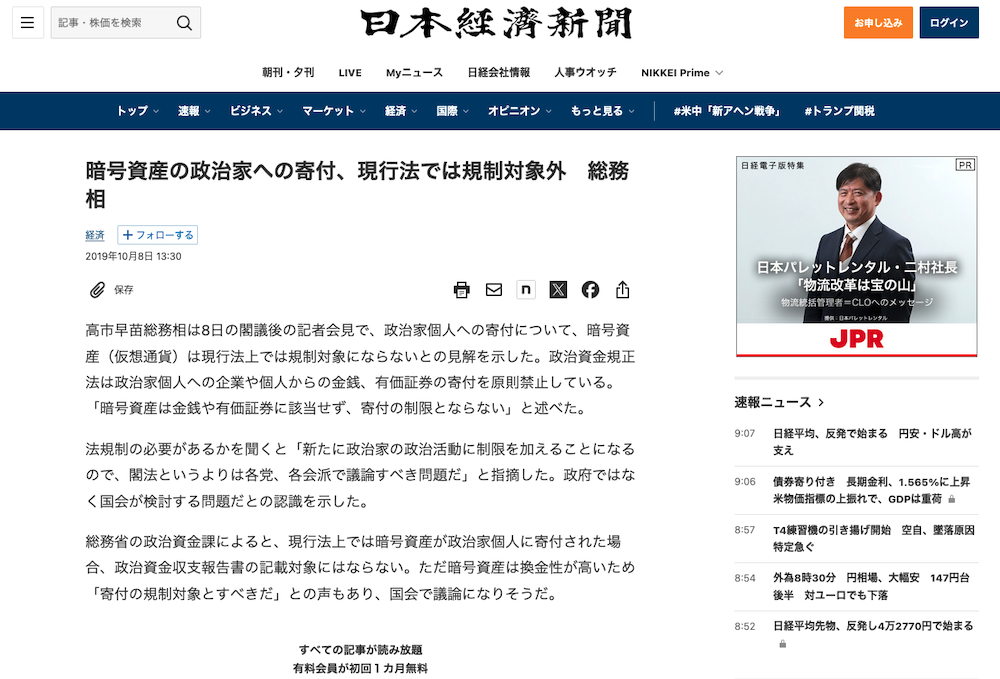The width and height of the screenshot is (1000, 679).
Task: Share article on X icon
Action: [x=558, y=290]
